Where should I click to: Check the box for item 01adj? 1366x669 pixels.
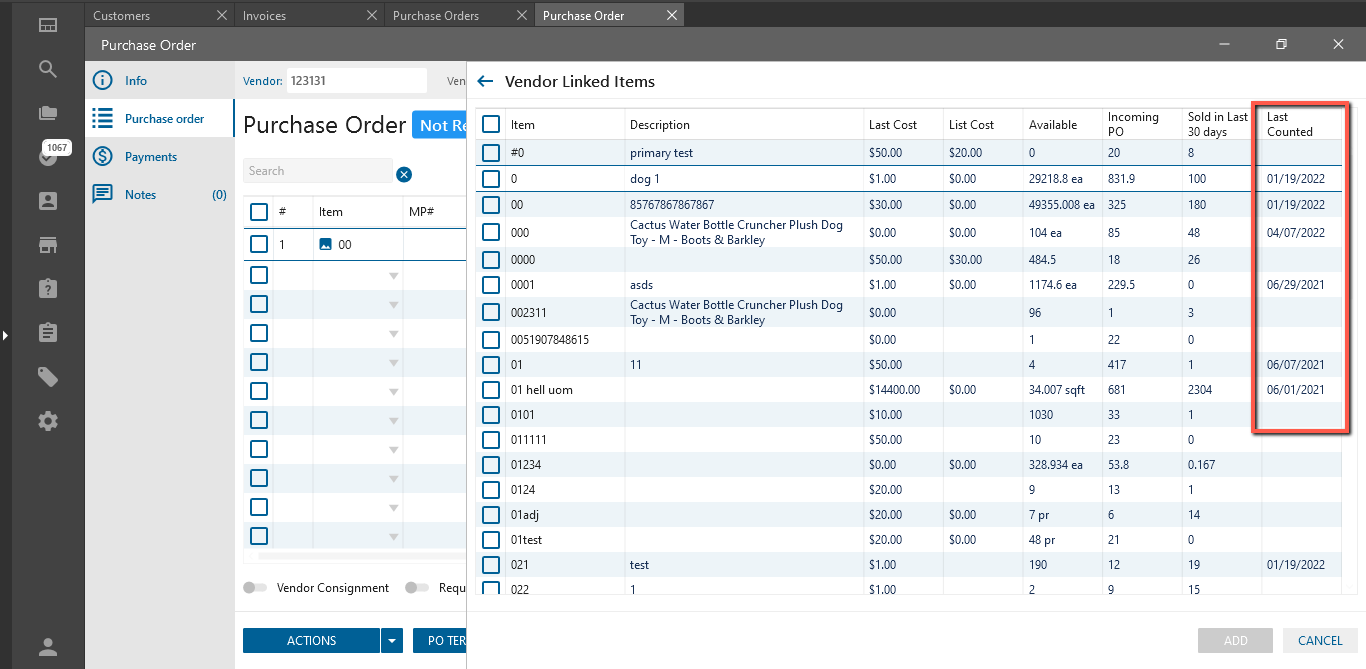tap(491, 515)
